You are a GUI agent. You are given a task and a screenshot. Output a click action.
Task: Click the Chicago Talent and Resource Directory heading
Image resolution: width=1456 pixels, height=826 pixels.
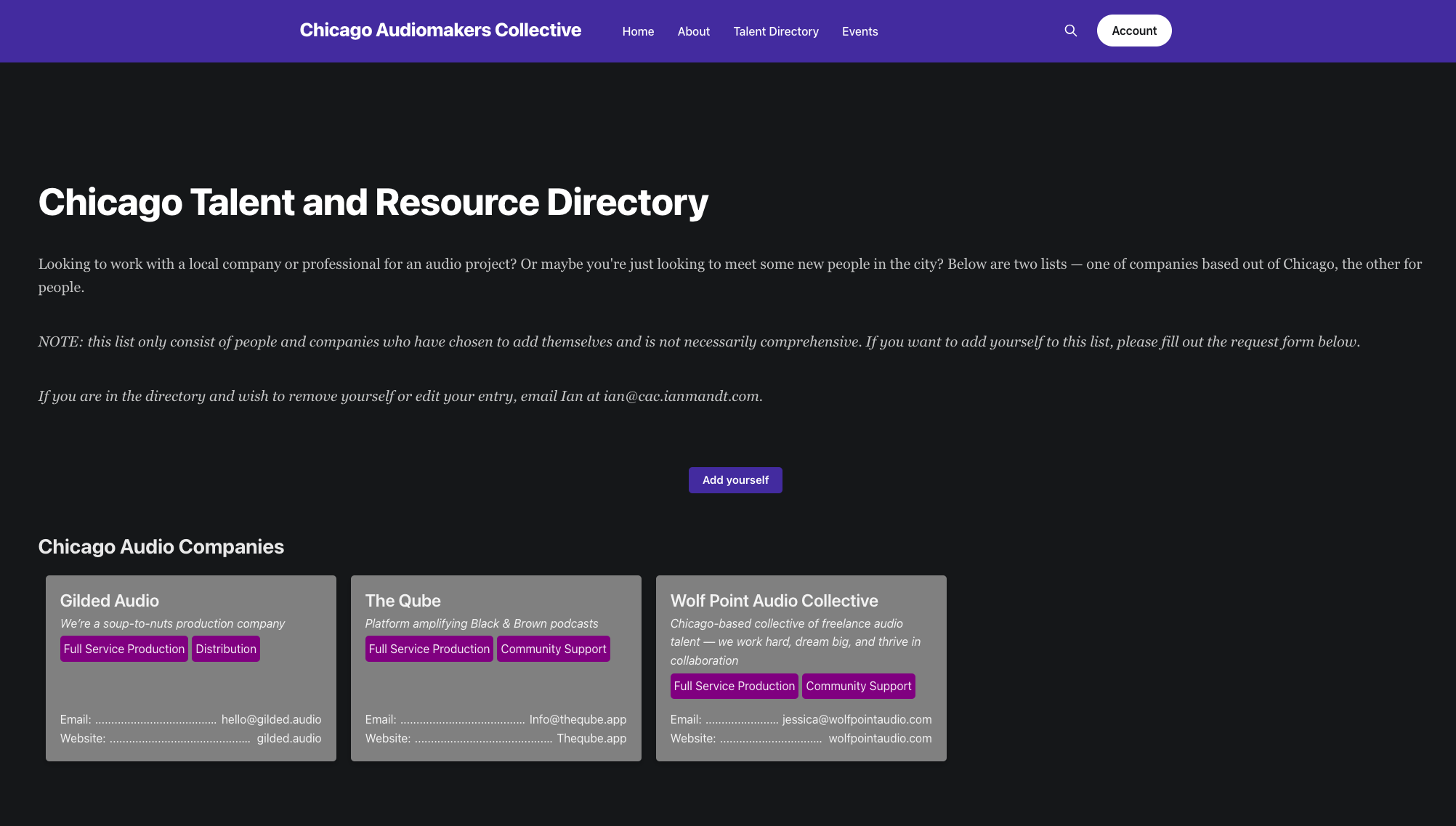click(x=373, y=202)
